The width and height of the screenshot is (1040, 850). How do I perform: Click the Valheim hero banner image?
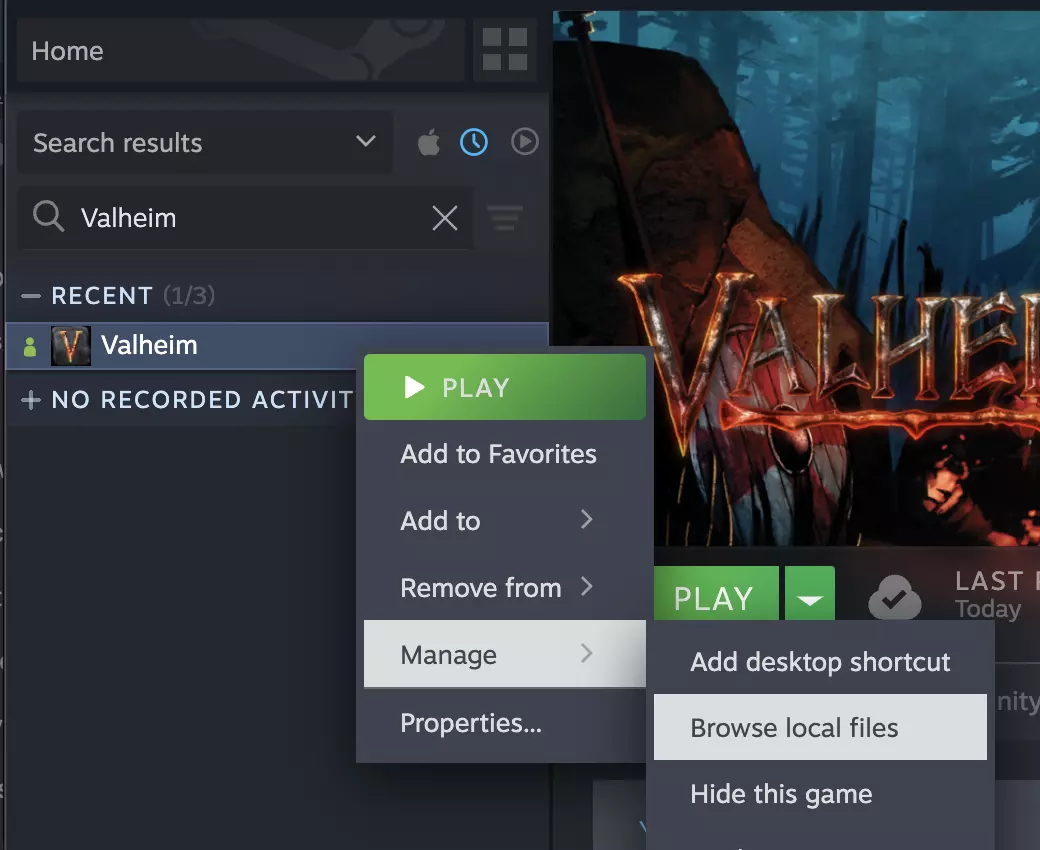pos(797,278)
